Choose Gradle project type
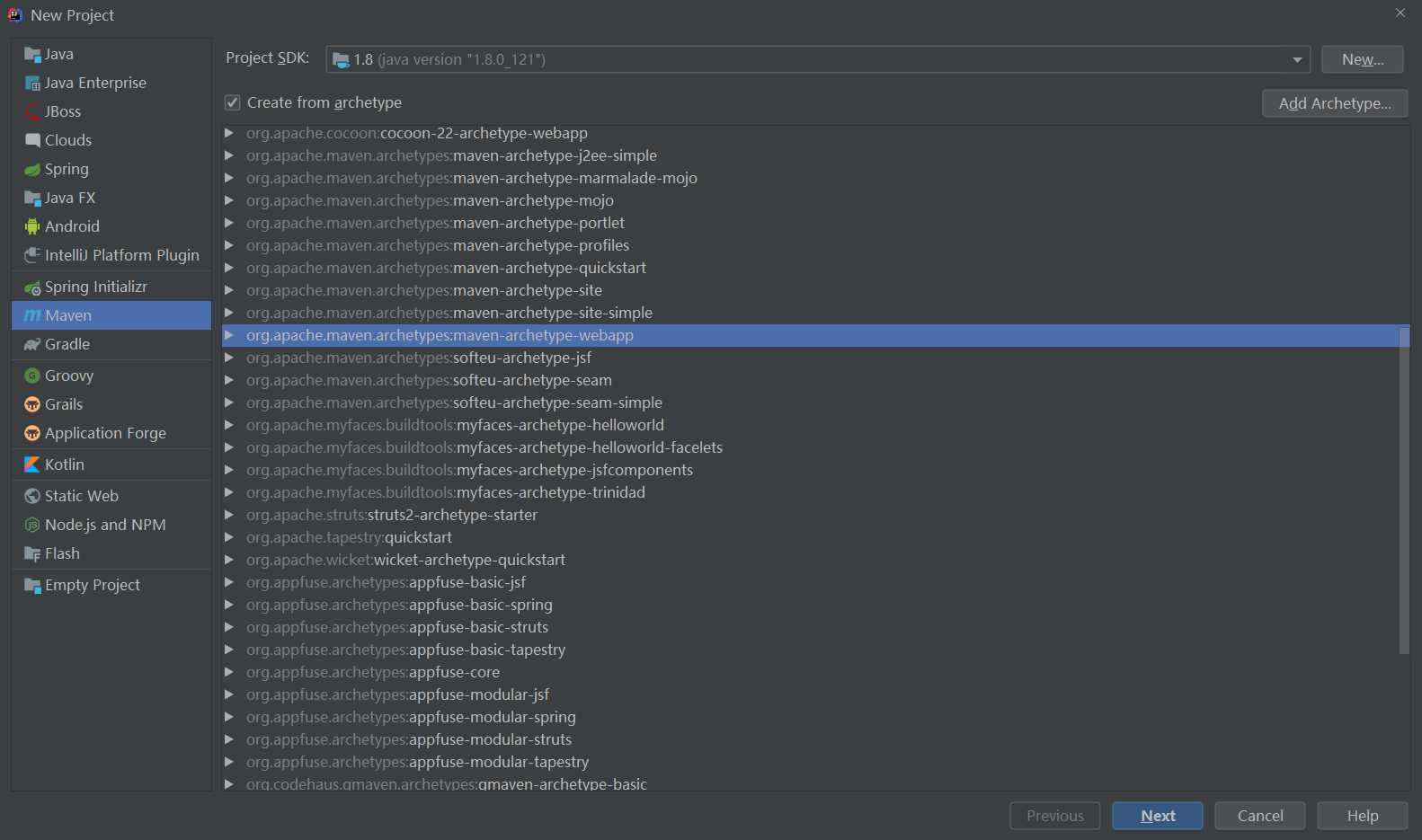The width and height of the screenshot is (1422, 840). click(111, 345)
